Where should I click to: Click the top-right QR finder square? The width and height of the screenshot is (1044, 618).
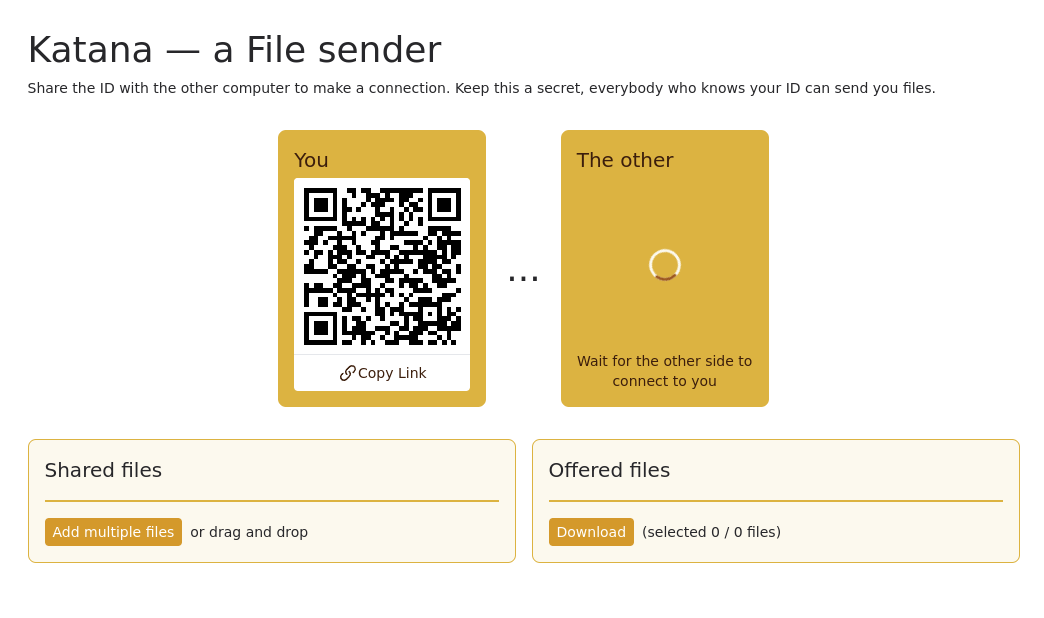coord(444,204)
